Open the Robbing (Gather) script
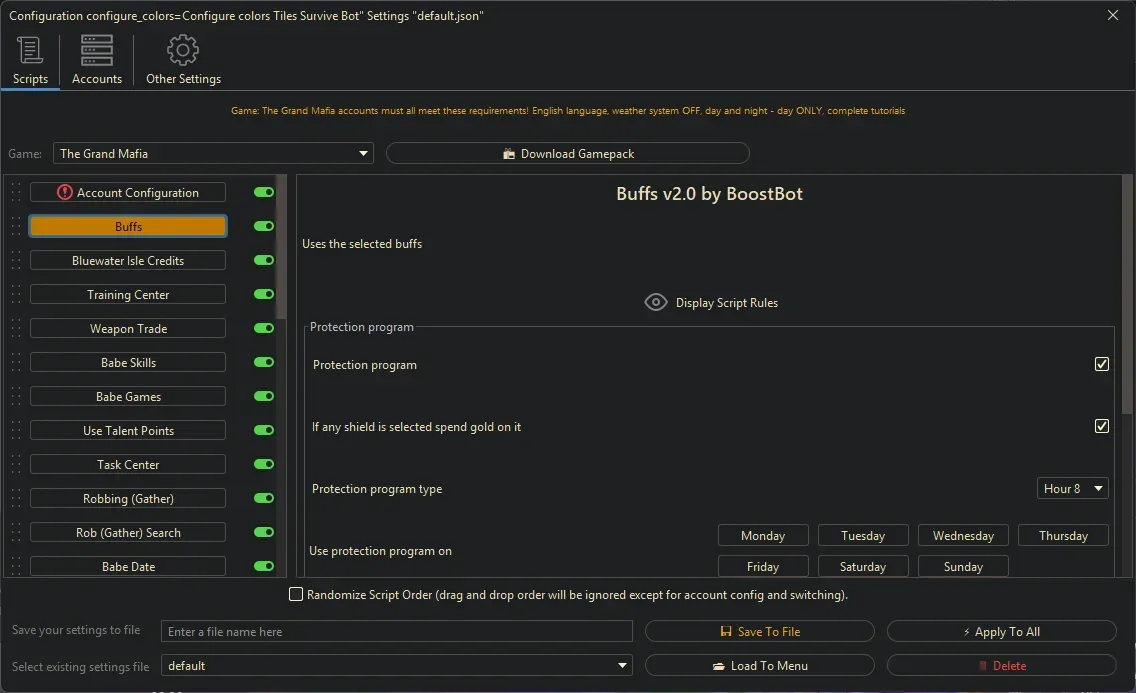The image size is (1136, 693). [x=128, y=499]
